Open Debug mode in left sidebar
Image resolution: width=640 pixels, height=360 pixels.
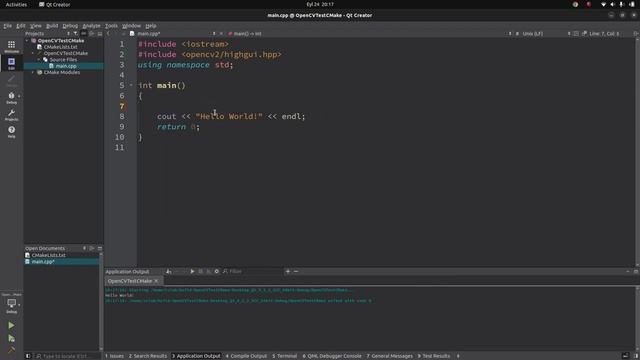(11, 98)
